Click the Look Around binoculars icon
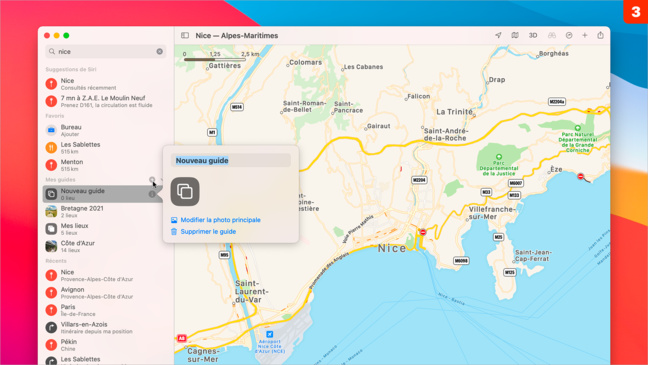The image size is (648, 365). [552, 36]
